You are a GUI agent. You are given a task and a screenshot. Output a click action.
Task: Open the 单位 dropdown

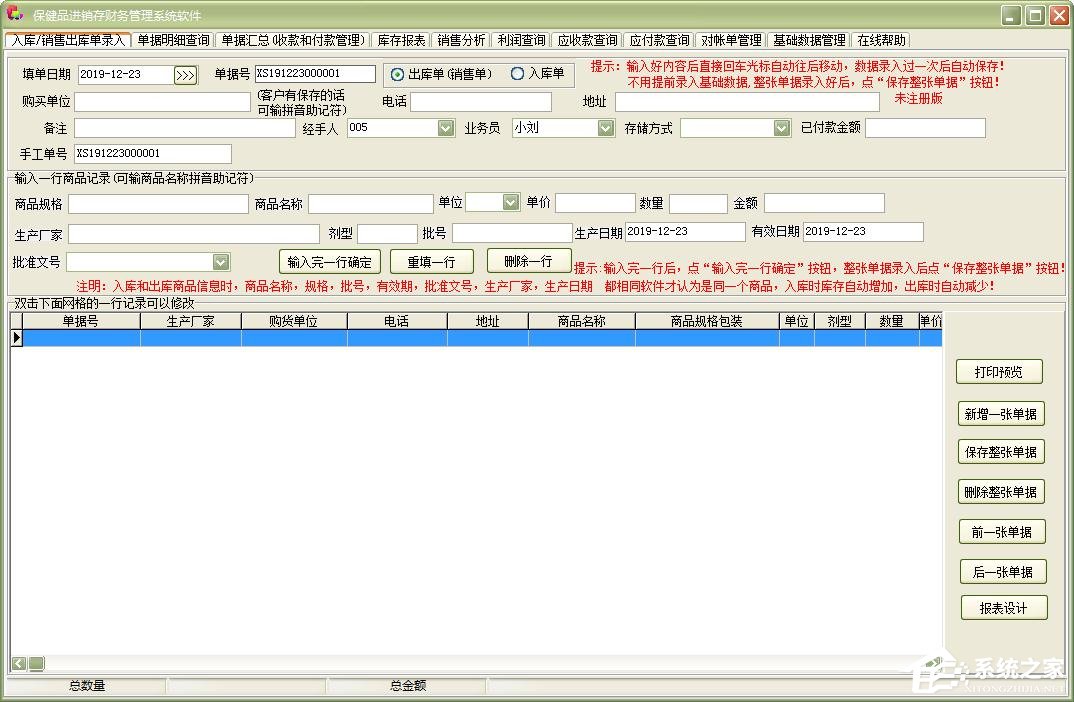click(511, 202)
